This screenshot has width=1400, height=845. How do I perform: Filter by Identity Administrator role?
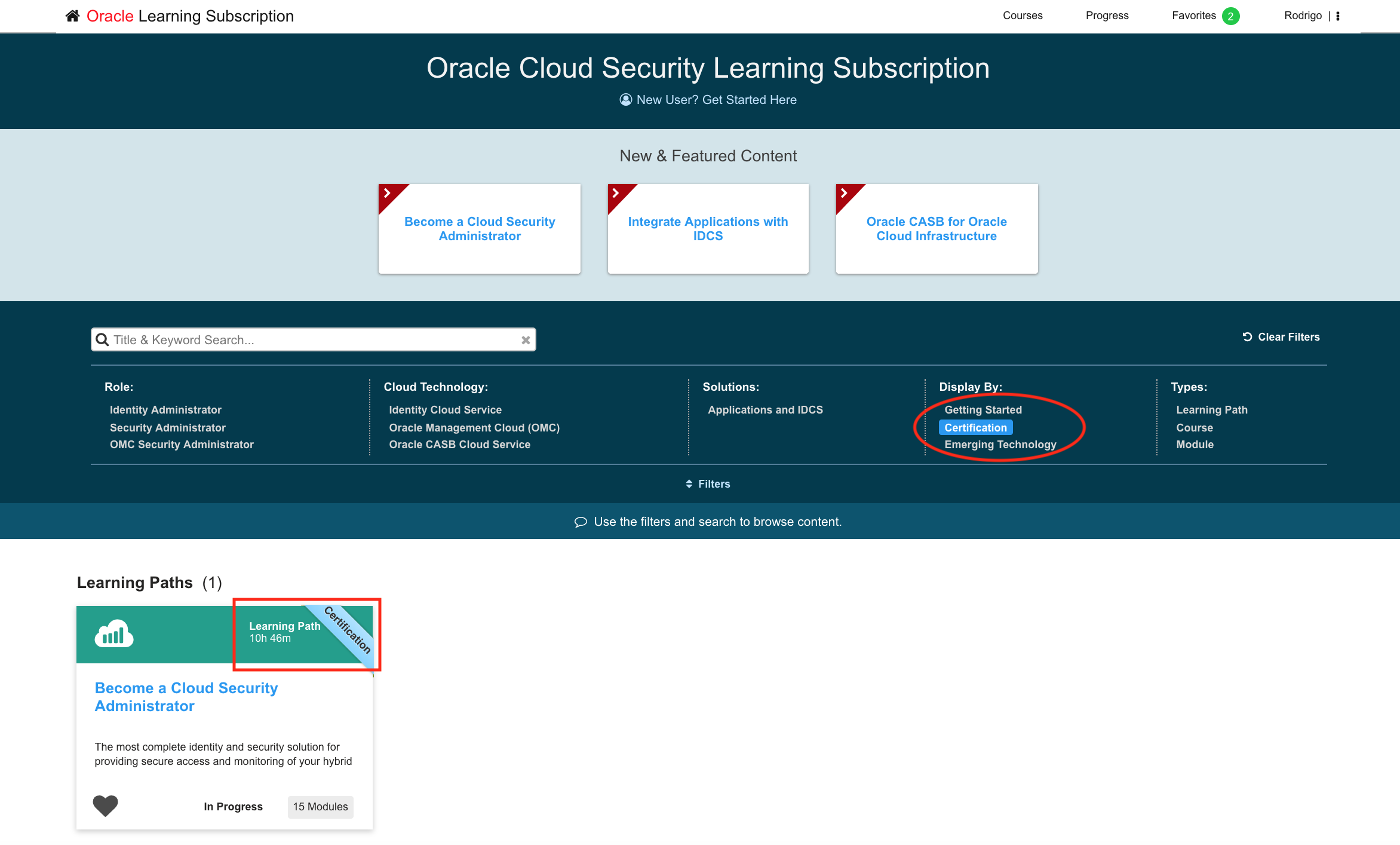tap(165, 410)
